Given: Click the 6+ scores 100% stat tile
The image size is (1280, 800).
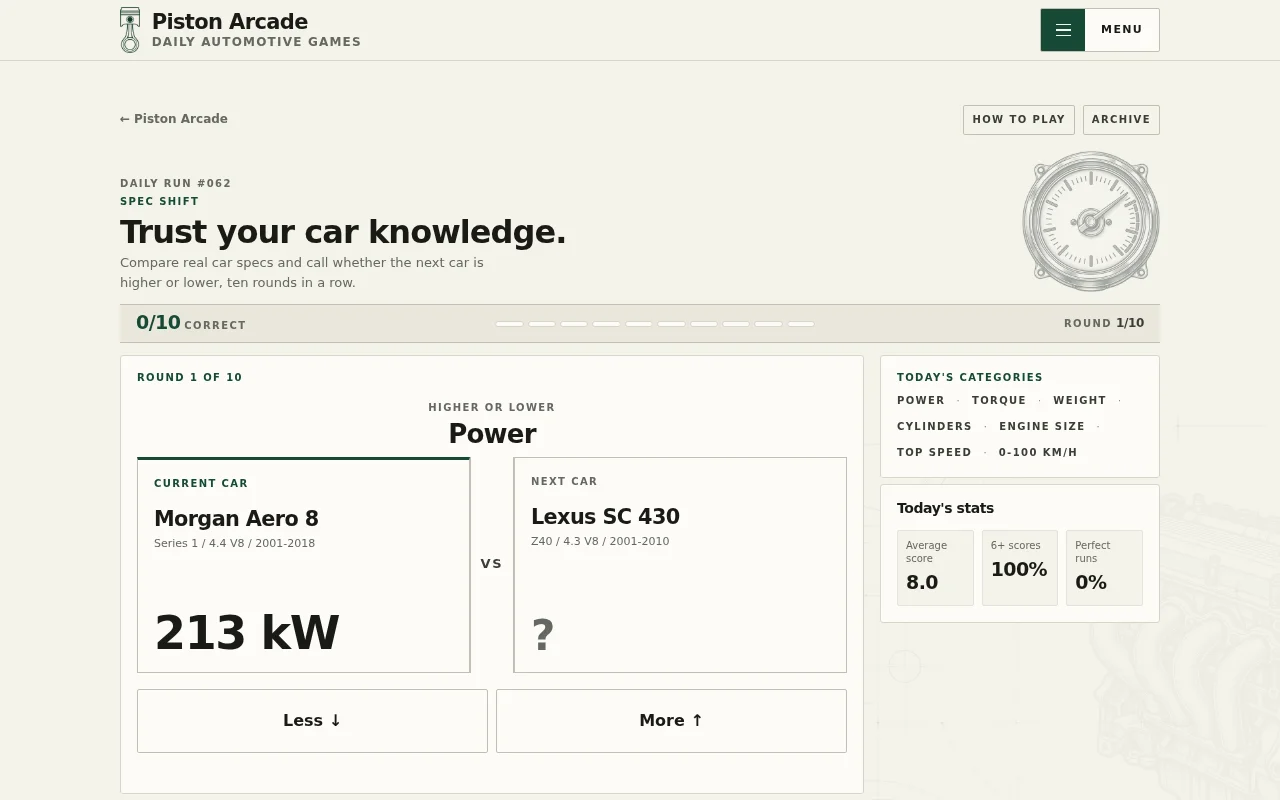Looking at the screenshot, I should click(1020, 568).
